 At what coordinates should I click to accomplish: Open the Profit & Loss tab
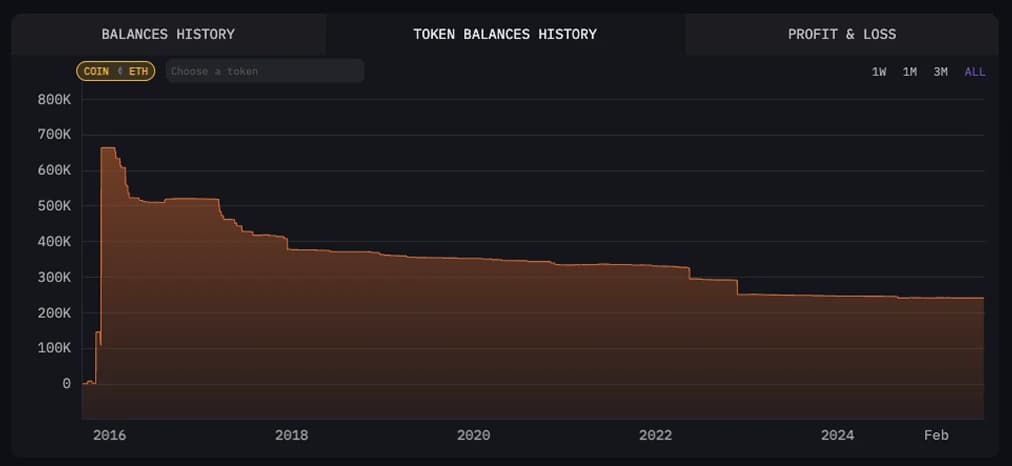842,34
